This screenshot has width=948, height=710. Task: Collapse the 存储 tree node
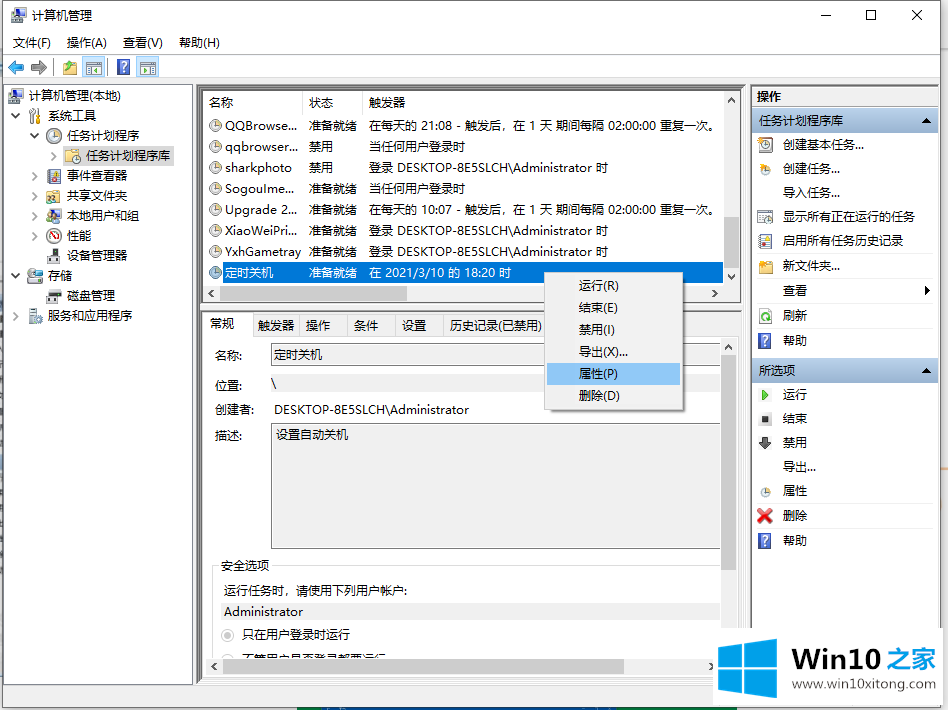[16, 275]
